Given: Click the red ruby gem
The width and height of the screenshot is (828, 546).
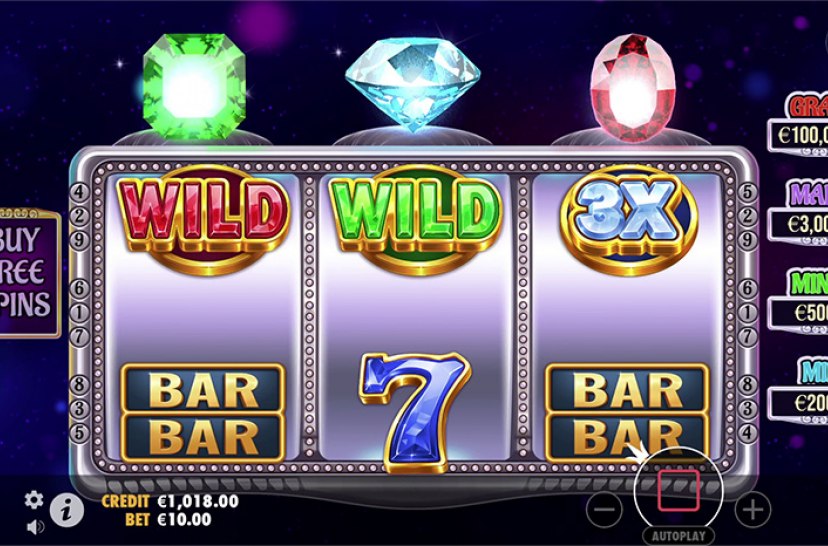Looking at the screenshot, I should (633, 88).
